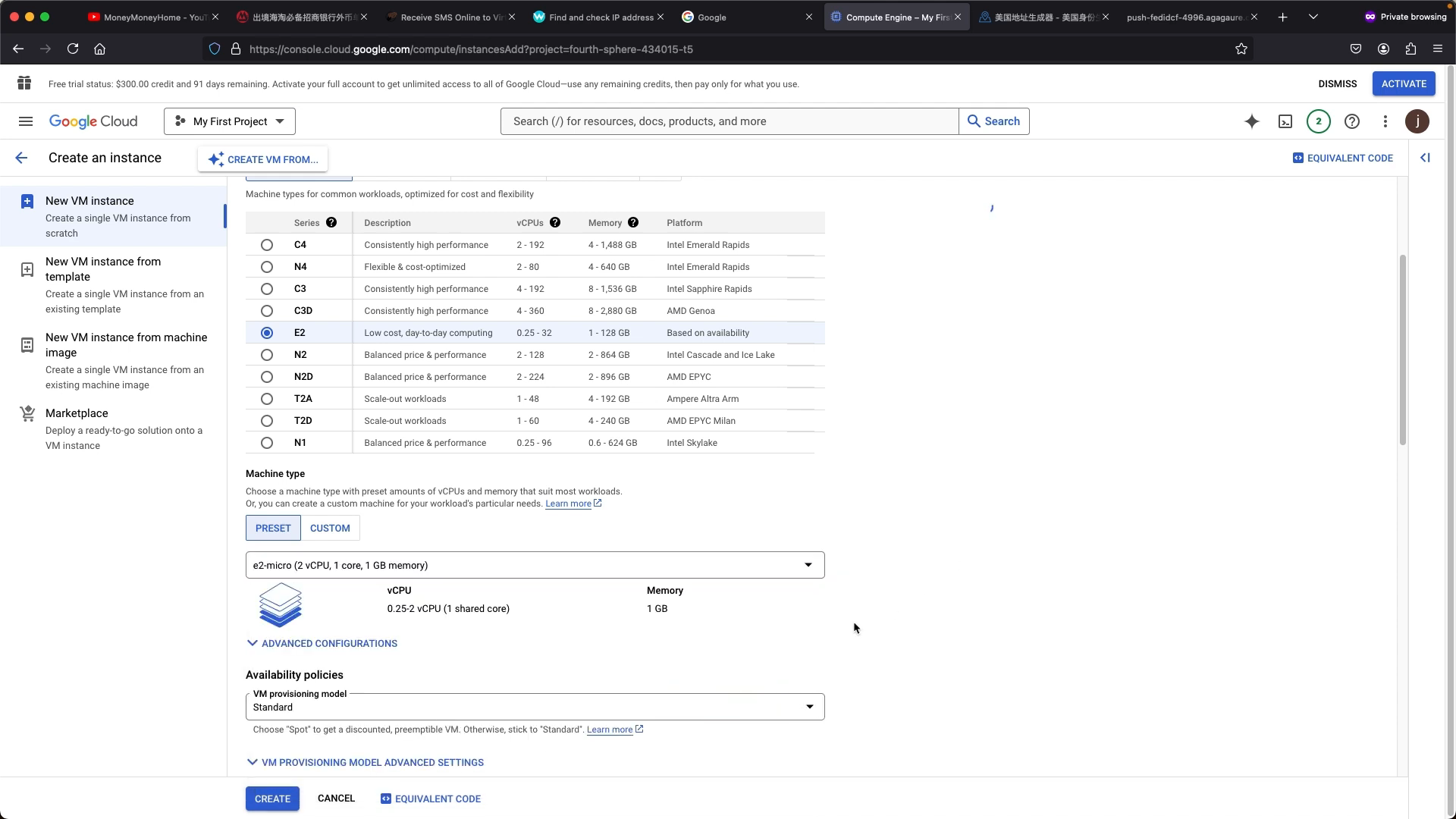Click the blue CREATE button
The image size is (1456, 819).
[x=272, y=799]
